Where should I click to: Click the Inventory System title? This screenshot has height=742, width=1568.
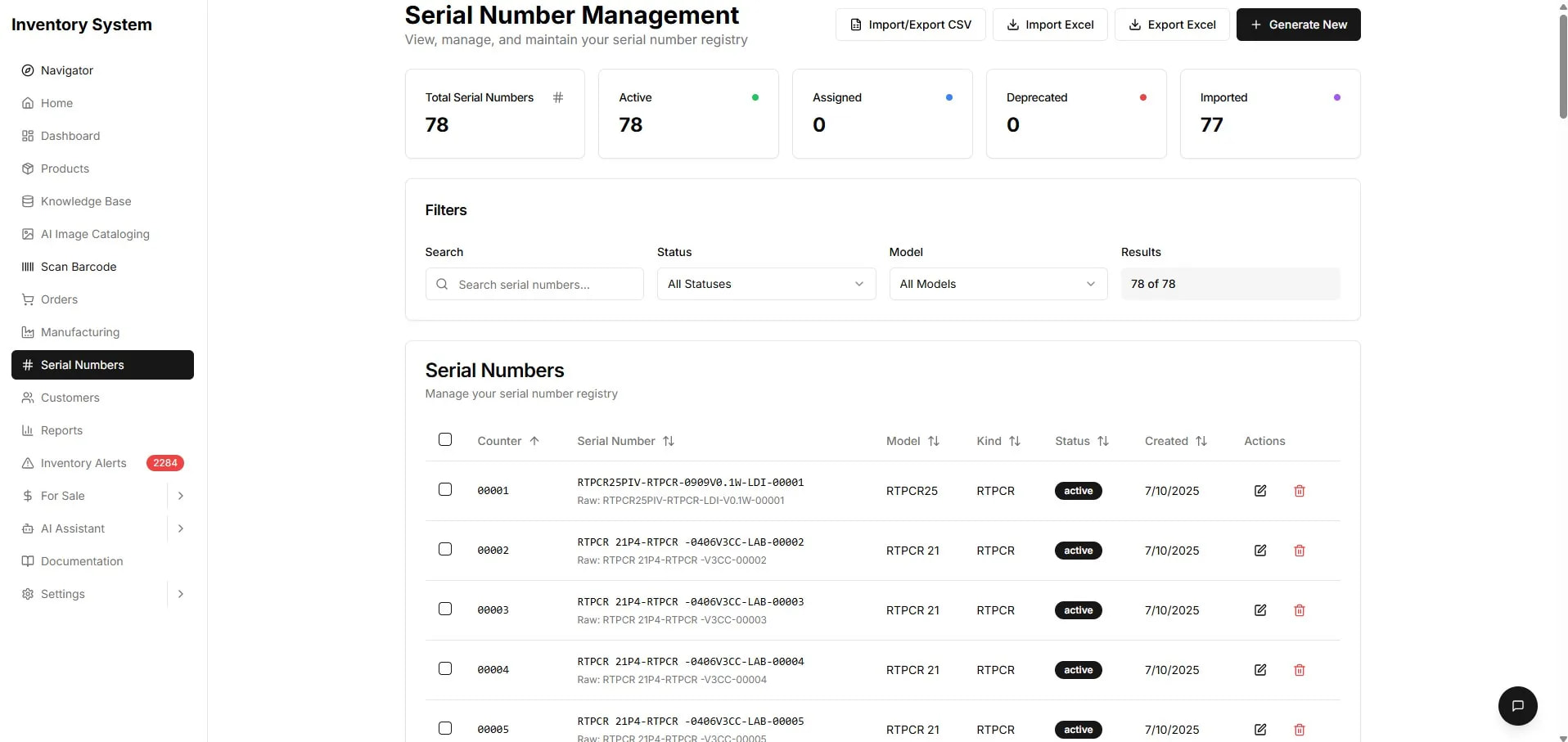click(82, 25)
